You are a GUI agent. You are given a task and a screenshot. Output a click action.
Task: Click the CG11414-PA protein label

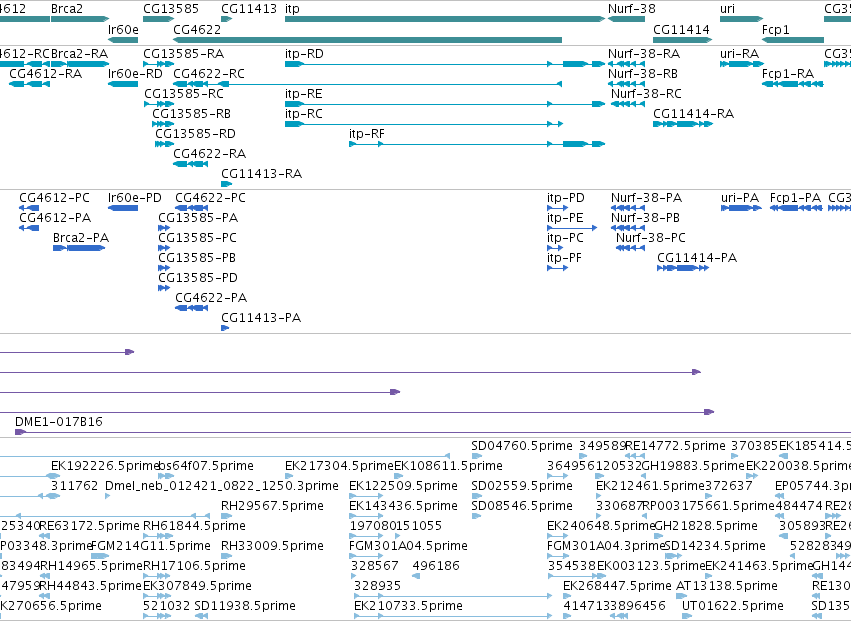pos(697,258)
